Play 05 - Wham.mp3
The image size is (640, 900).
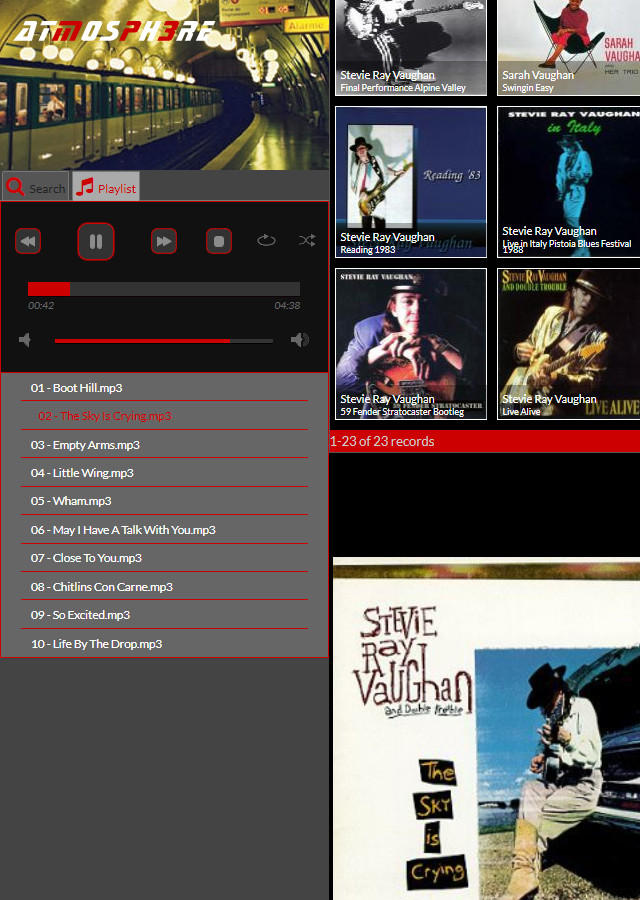click(164, 501)
